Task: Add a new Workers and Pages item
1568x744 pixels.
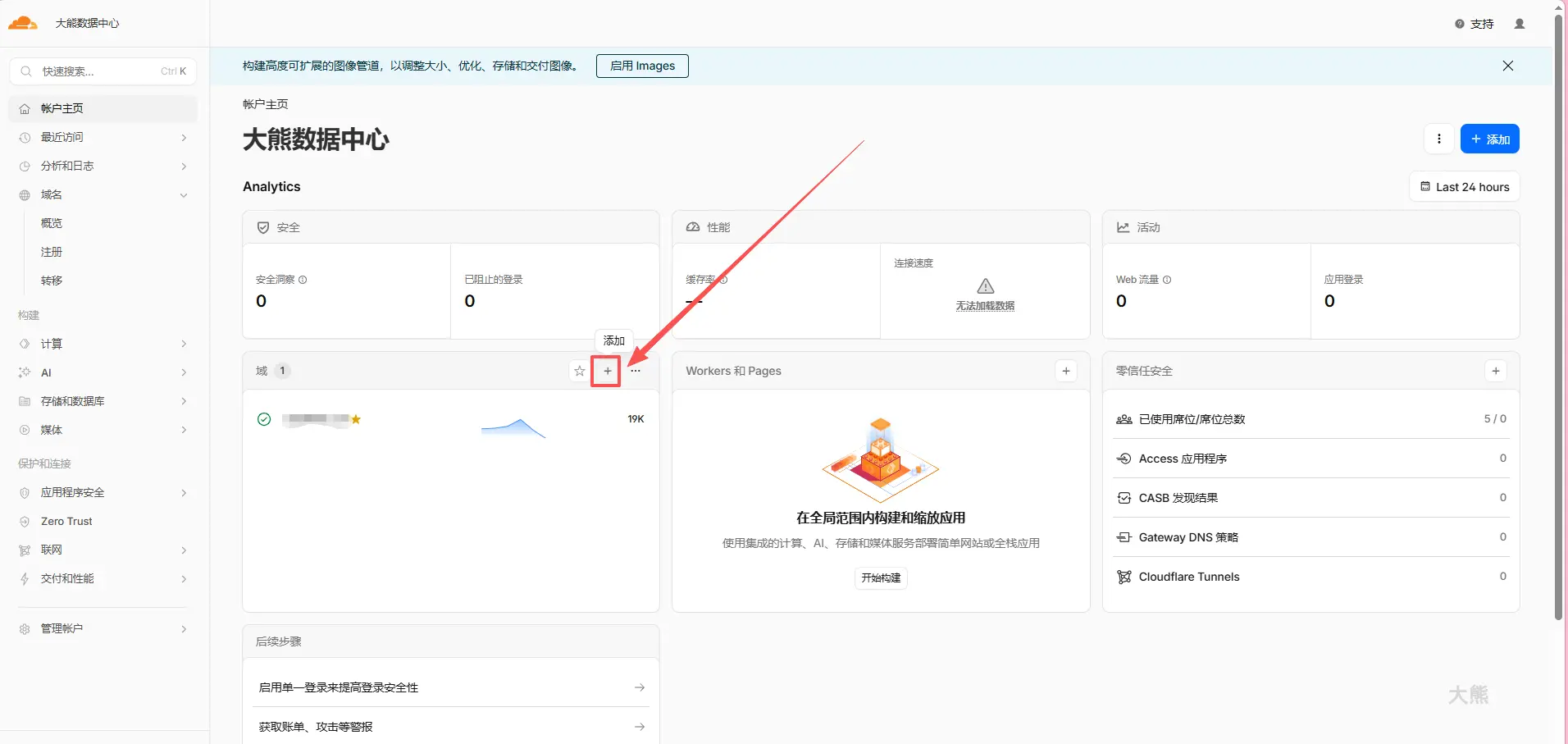Action: coord(1065,372)
